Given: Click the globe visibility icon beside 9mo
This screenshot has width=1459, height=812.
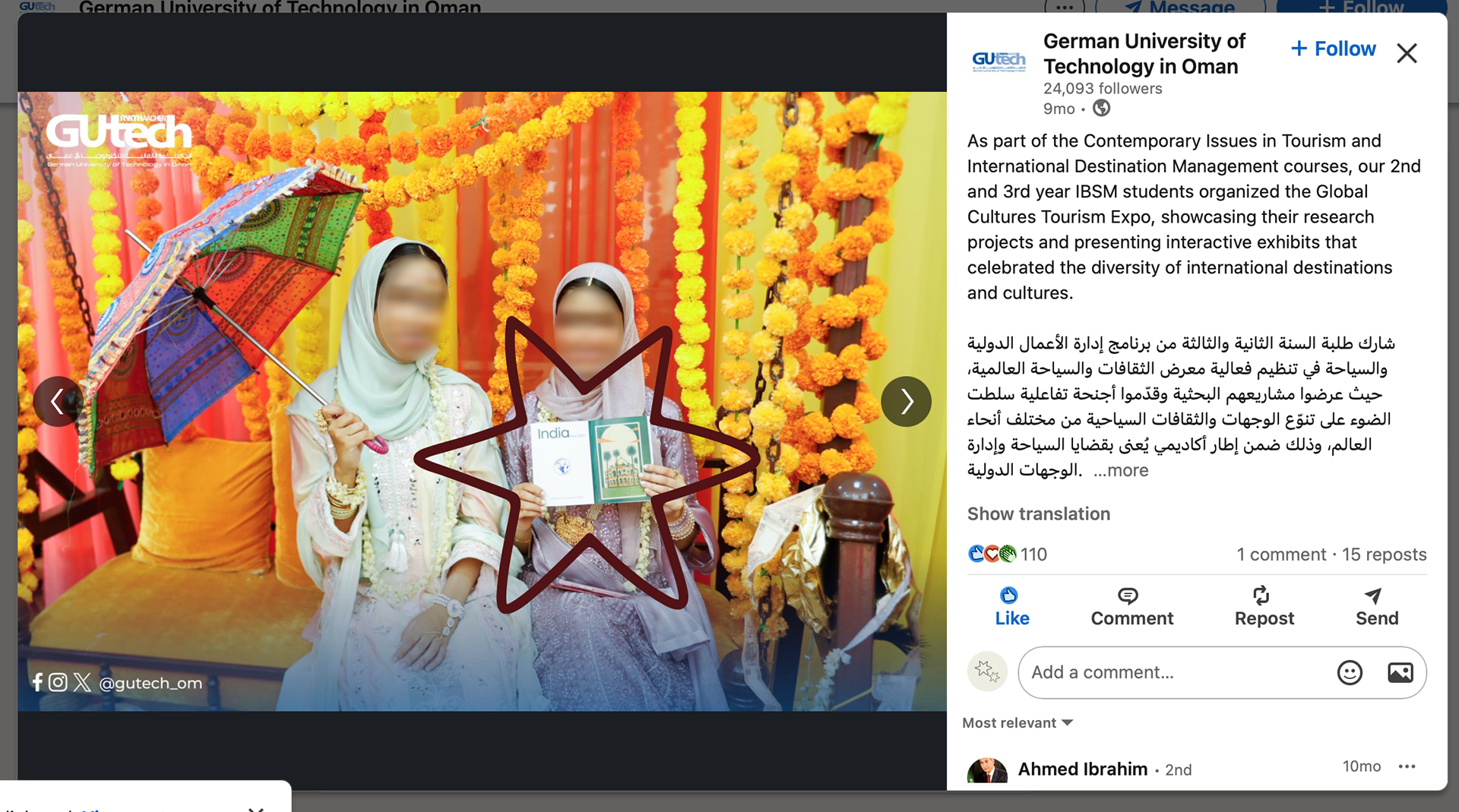Looking at the screenshot, I should pos(1101,109).
